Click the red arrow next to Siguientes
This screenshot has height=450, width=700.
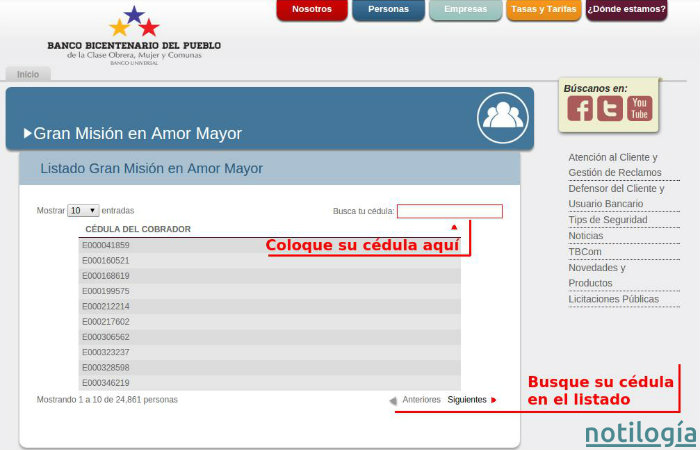(493, 400)
